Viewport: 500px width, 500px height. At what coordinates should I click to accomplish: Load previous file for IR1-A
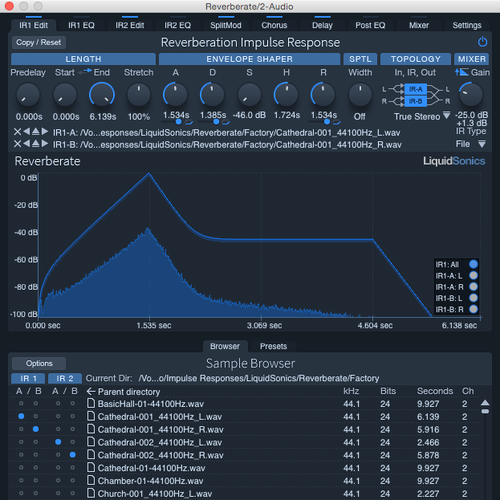(27, 132)
